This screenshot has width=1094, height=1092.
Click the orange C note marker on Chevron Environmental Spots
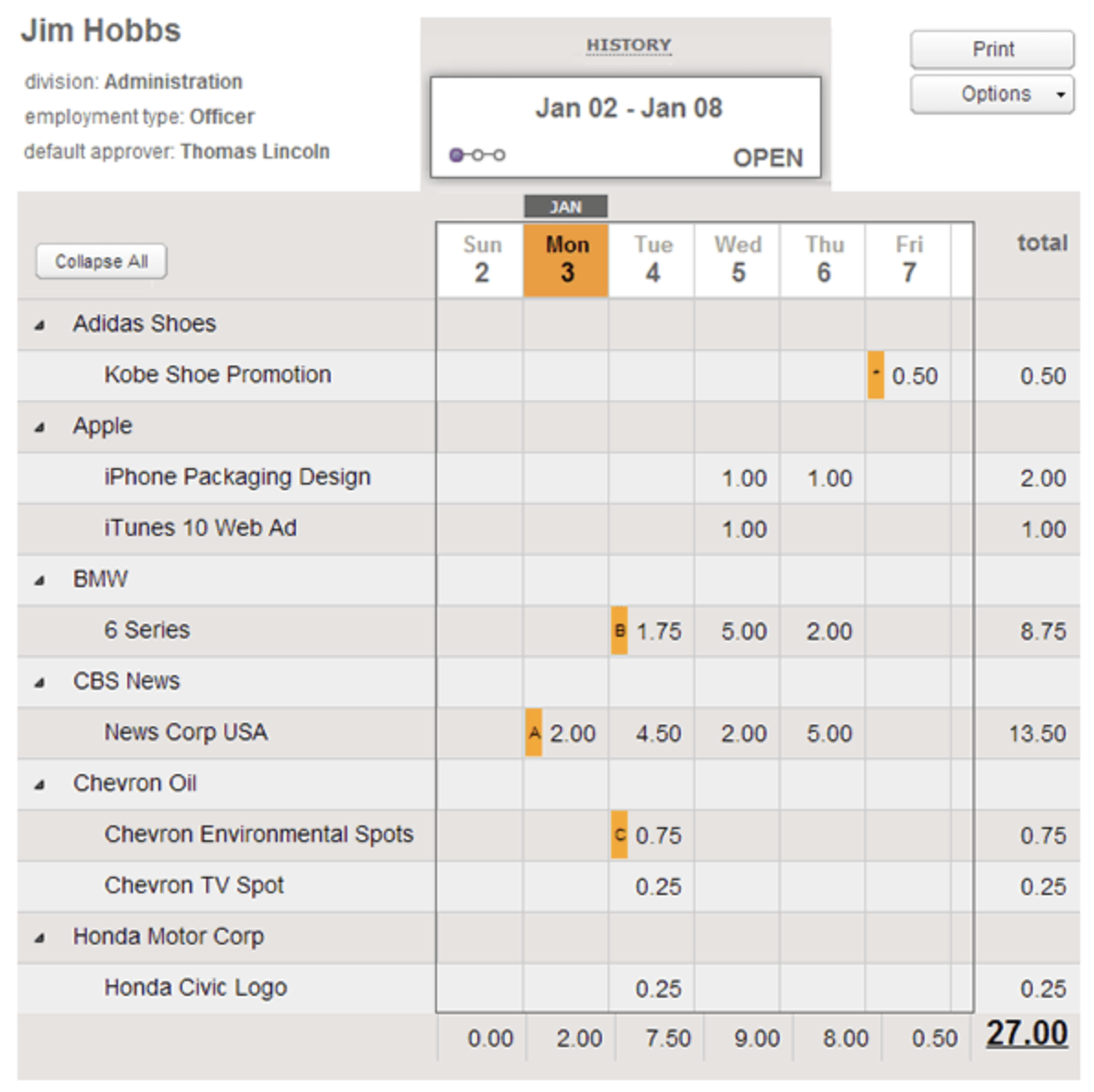pos(619,835)
